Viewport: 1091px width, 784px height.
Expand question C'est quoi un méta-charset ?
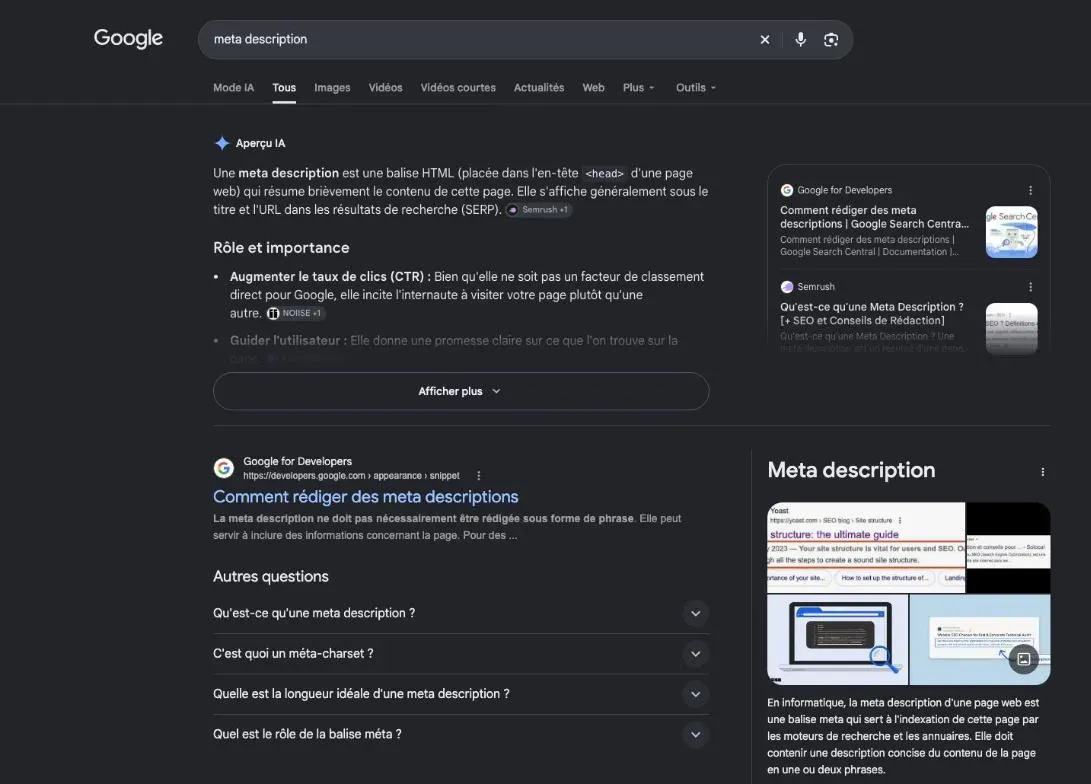tap(461, 654)
